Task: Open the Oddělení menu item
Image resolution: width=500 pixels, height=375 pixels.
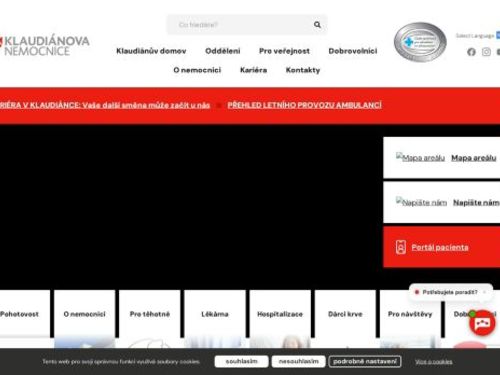Action: click(223, 51)
